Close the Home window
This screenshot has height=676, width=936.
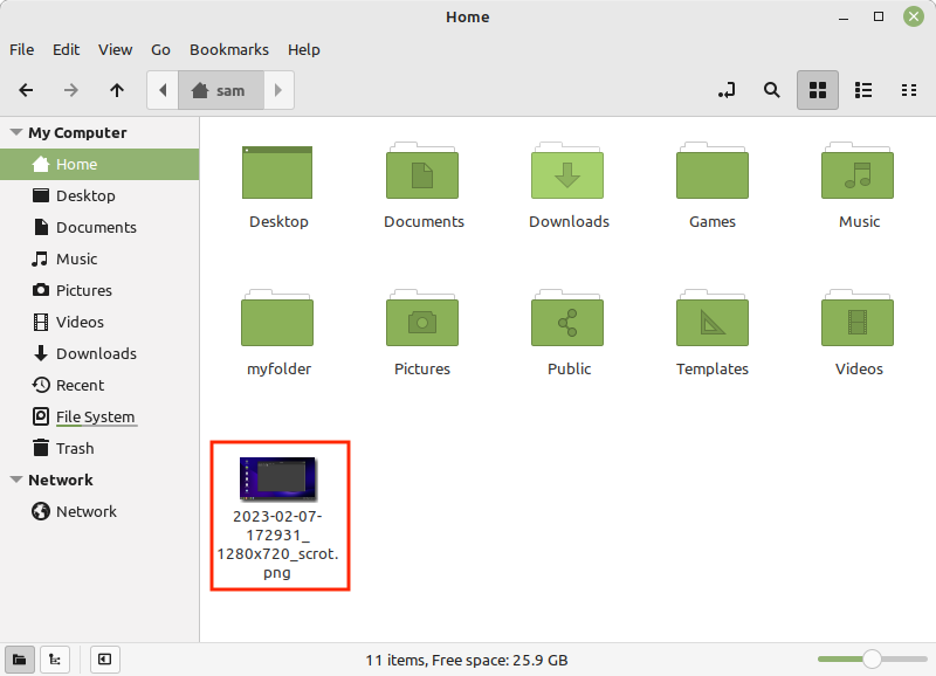pyautogui.click(x=913, y=17)
